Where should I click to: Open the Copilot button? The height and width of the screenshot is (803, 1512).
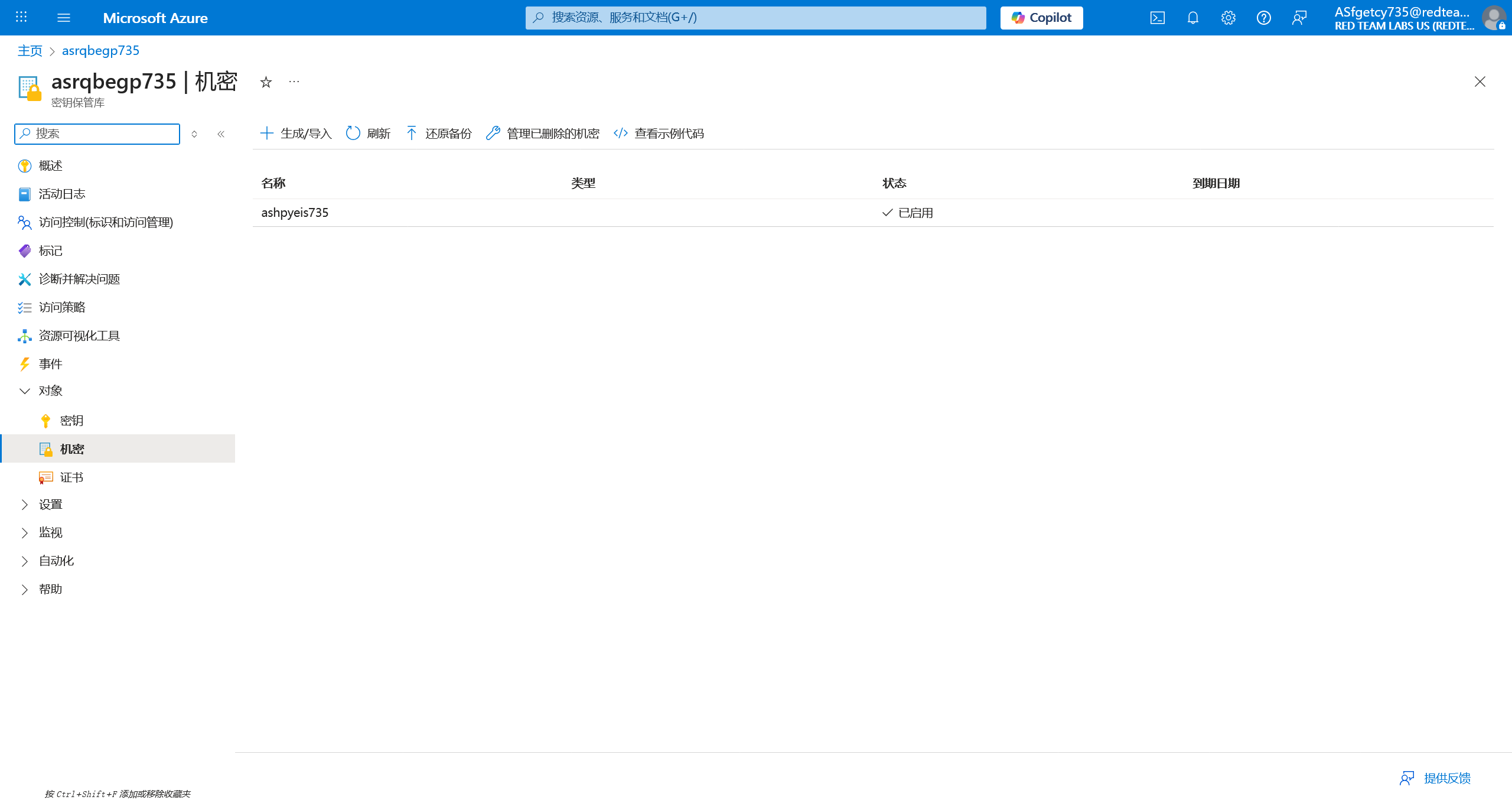pyautogui.click(x=1041, y=18)
